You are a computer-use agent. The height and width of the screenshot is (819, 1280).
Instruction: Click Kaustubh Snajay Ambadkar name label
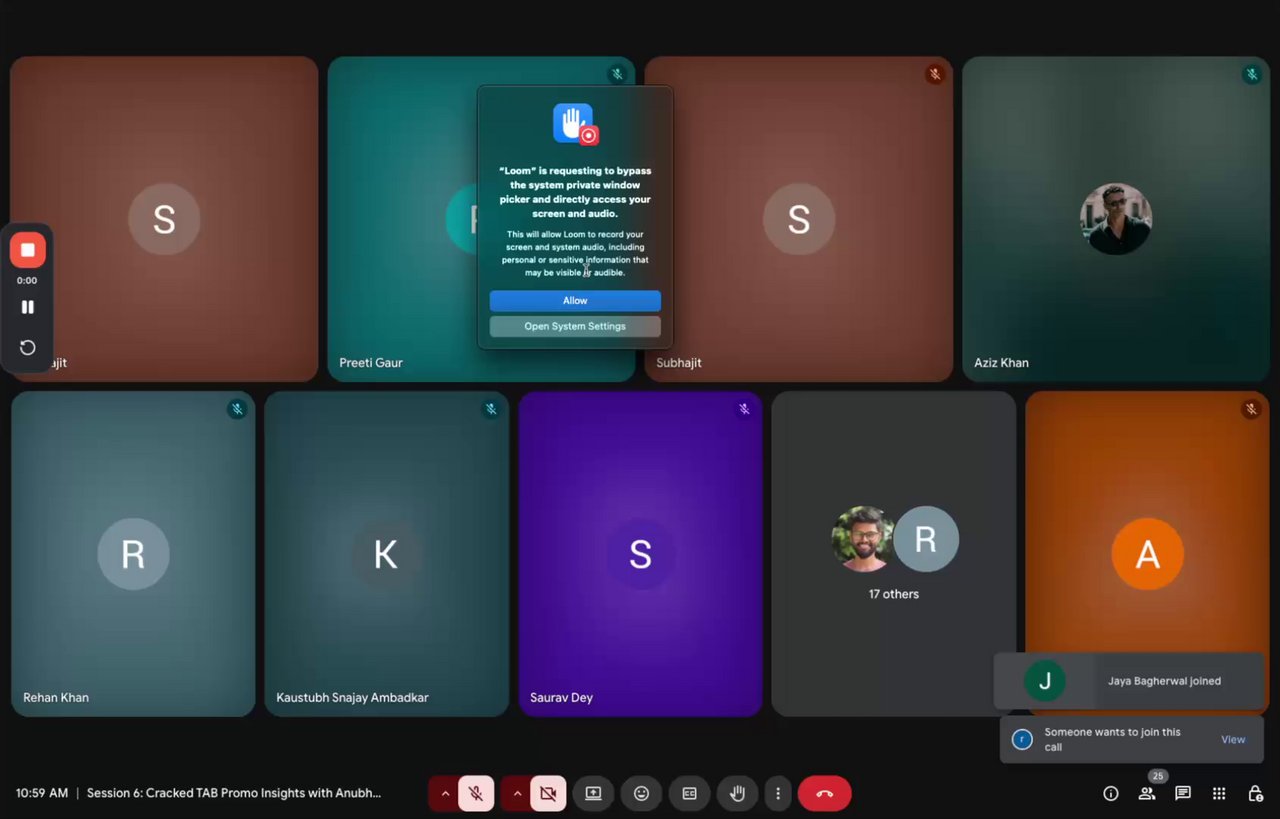[x=352, y=697]
